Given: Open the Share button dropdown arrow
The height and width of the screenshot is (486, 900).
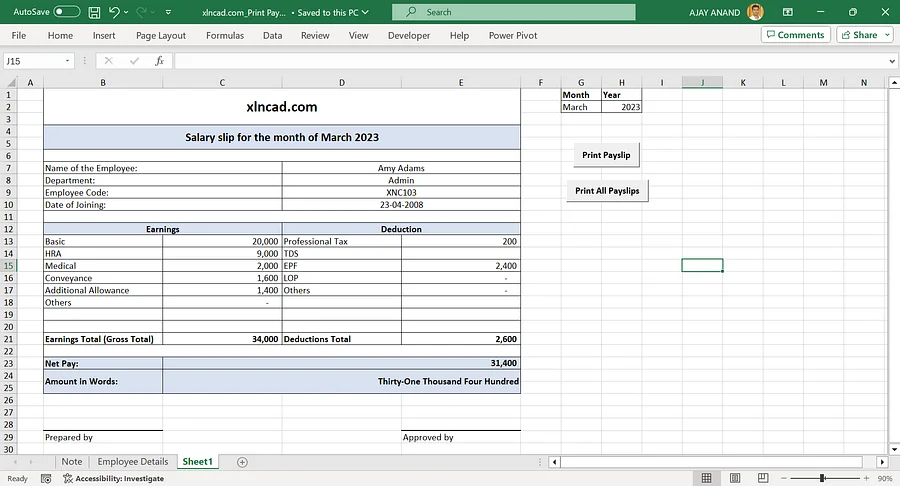Looking at the screenshot, I should (887, 35).
